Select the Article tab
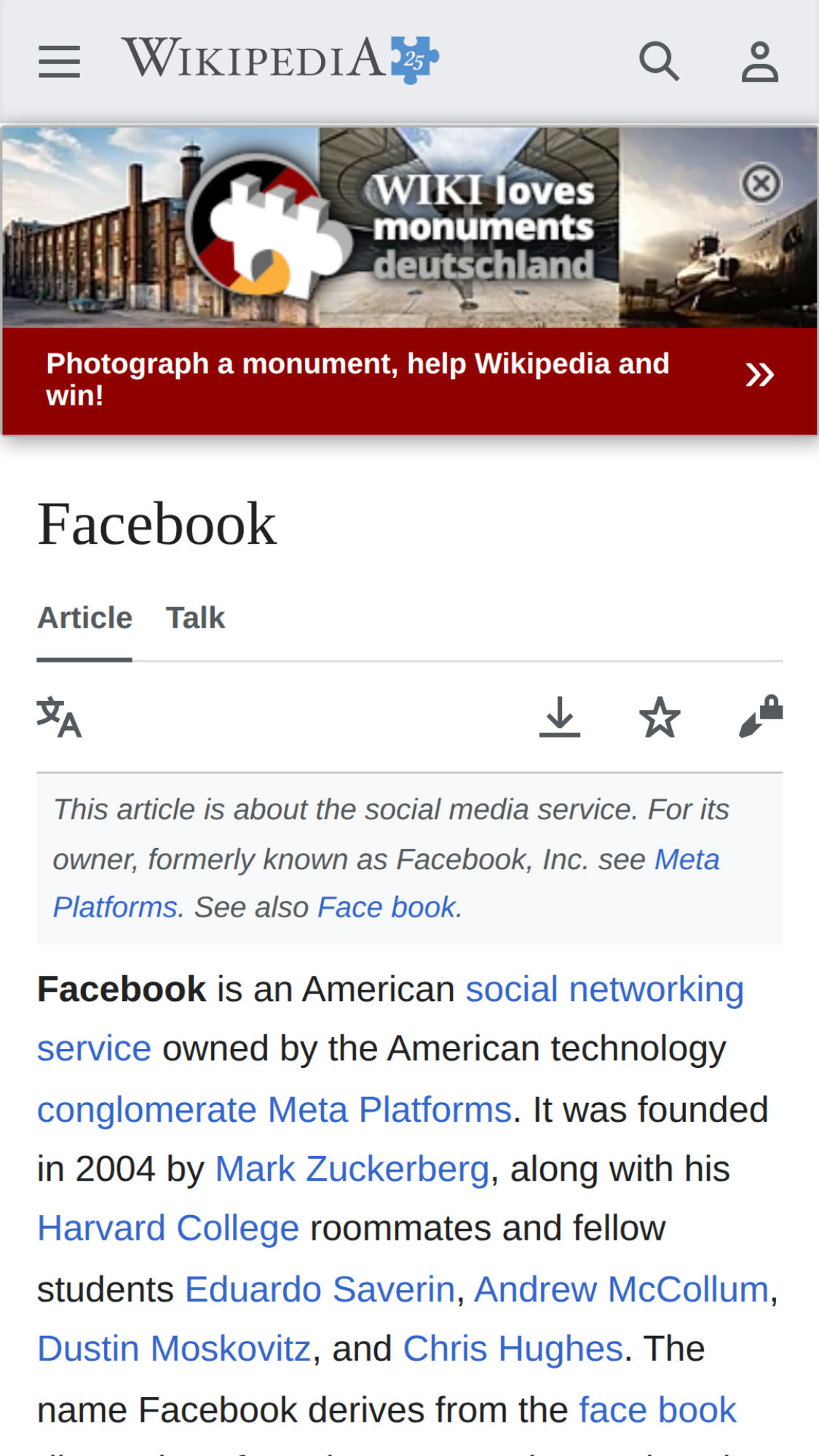The image size is (819, 1456). point(84,618)
